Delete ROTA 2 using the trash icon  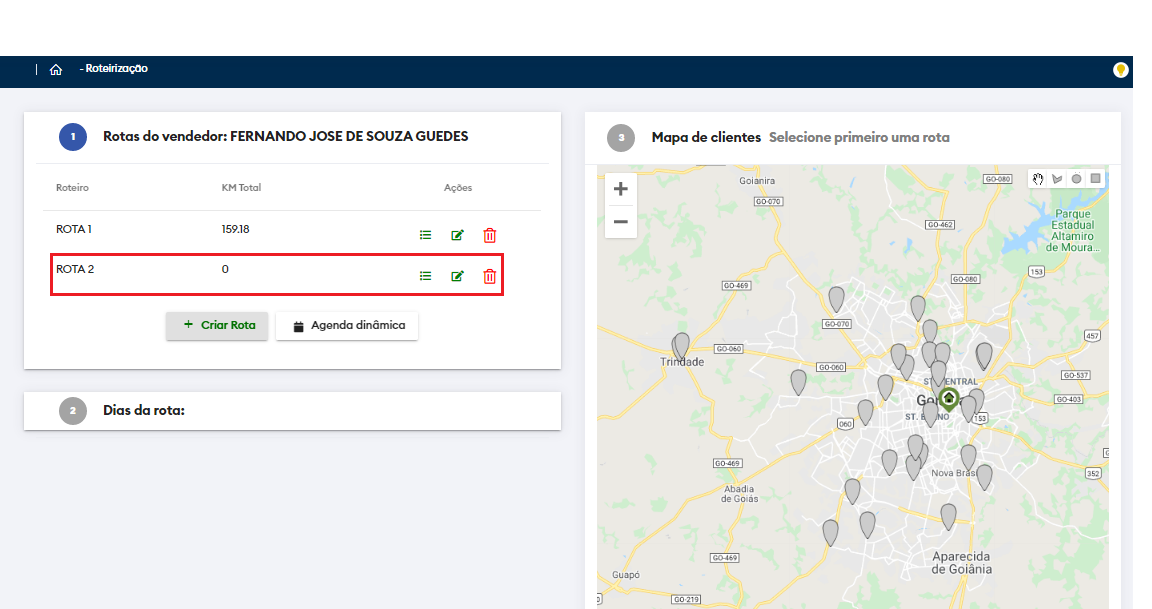(489, 276)
